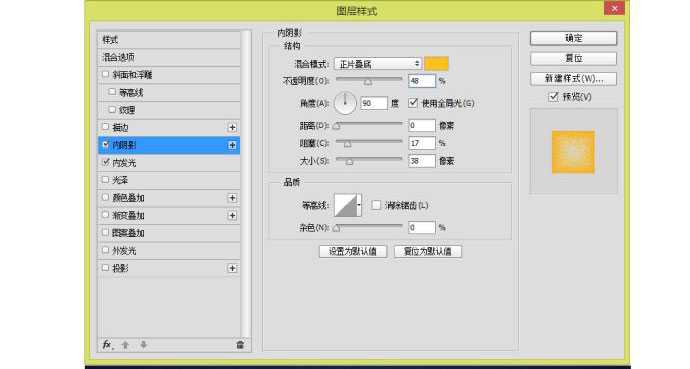
Task: Delete effect trash icon
Action: pyautogui.click(x=240, y=345)
